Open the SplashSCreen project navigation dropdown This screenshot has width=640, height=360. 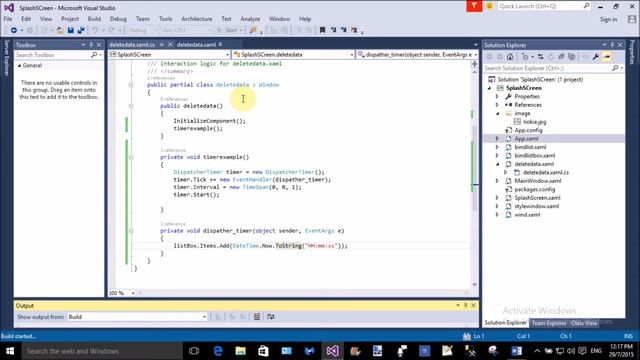click(169, 54)
